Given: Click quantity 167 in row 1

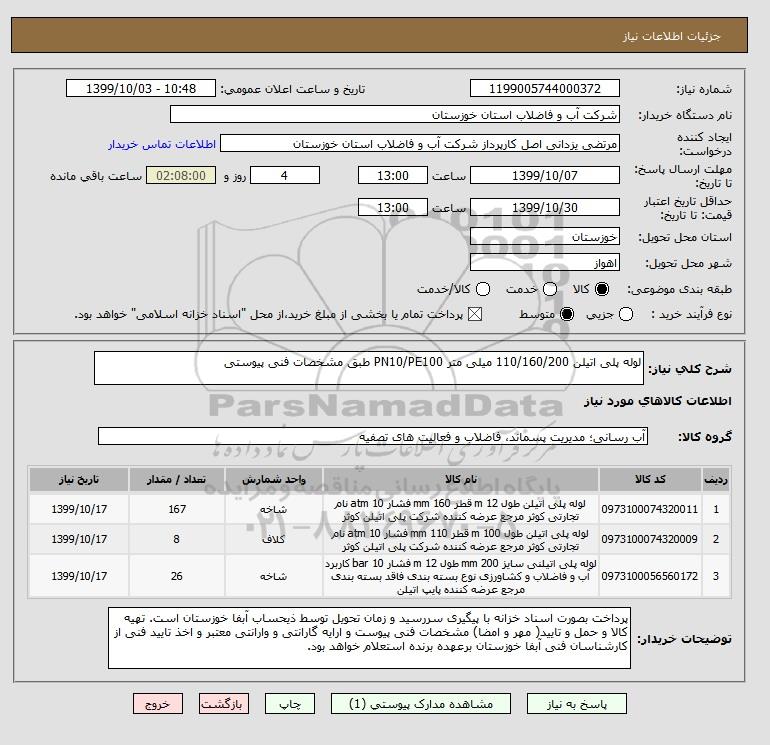Looking at the screenshot, I should 177,509.
